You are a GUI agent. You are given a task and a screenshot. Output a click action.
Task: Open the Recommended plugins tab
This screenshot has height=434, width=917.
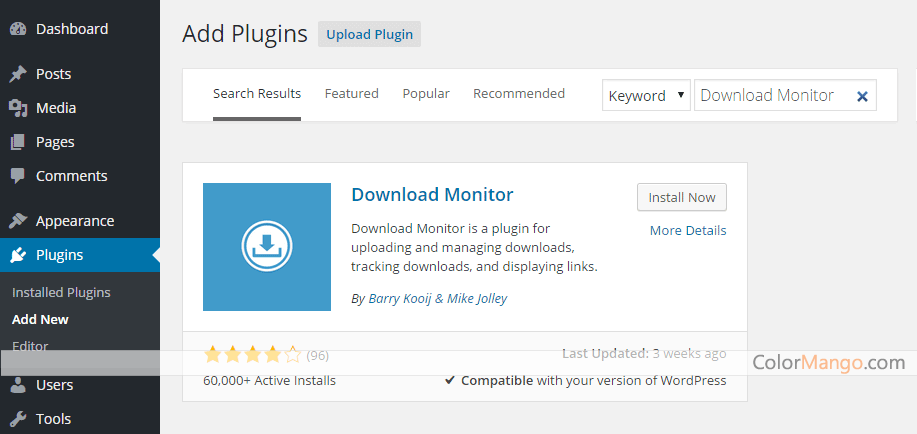[519, 94]
